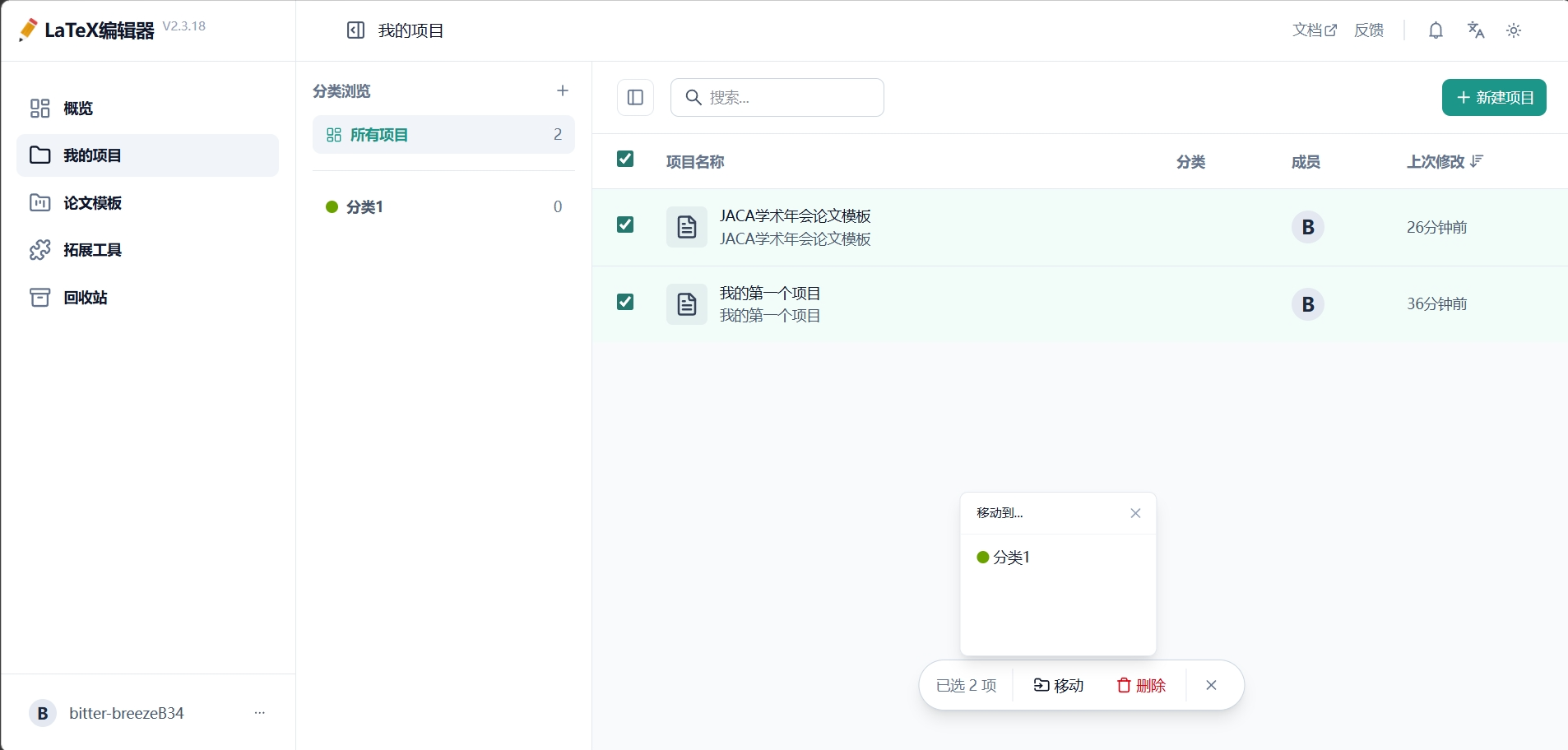Open project titled JACA学术年会论文模板
This screenshot has width=1568, height=750.
(795, 215)
